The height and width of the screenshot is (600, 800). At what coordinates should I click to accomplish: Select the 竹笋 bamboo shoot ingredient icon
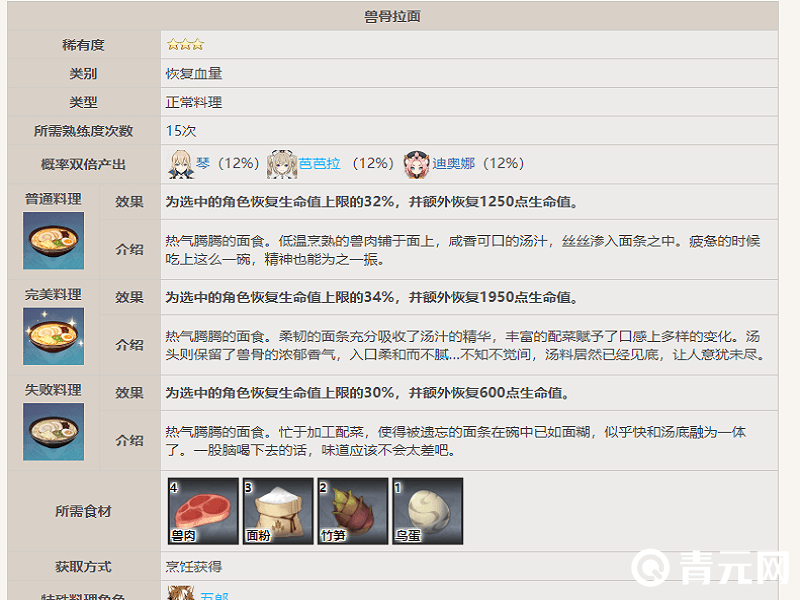[353, 511]
